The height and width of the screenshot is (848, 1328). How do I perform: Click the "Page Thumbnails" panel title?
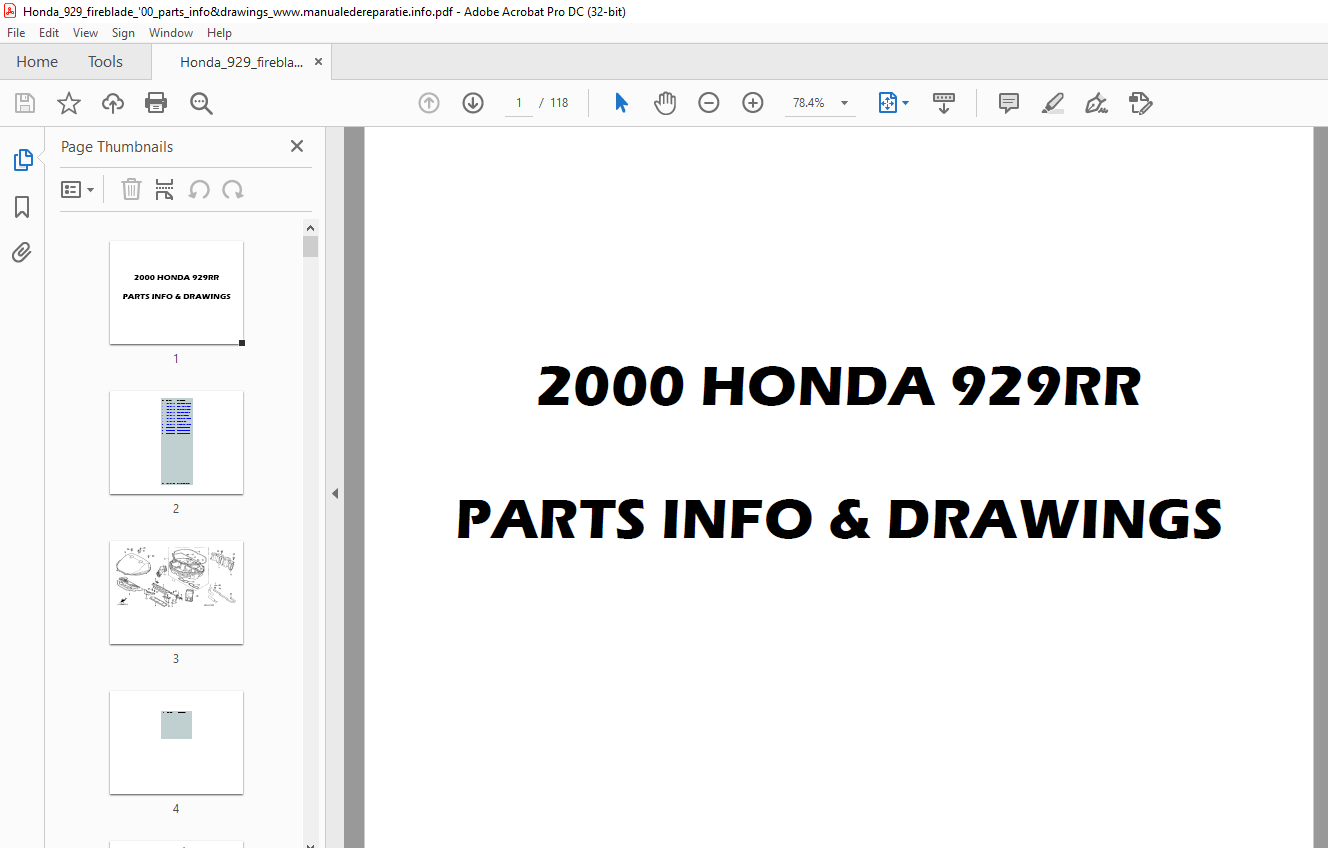[x=117, y=147]
